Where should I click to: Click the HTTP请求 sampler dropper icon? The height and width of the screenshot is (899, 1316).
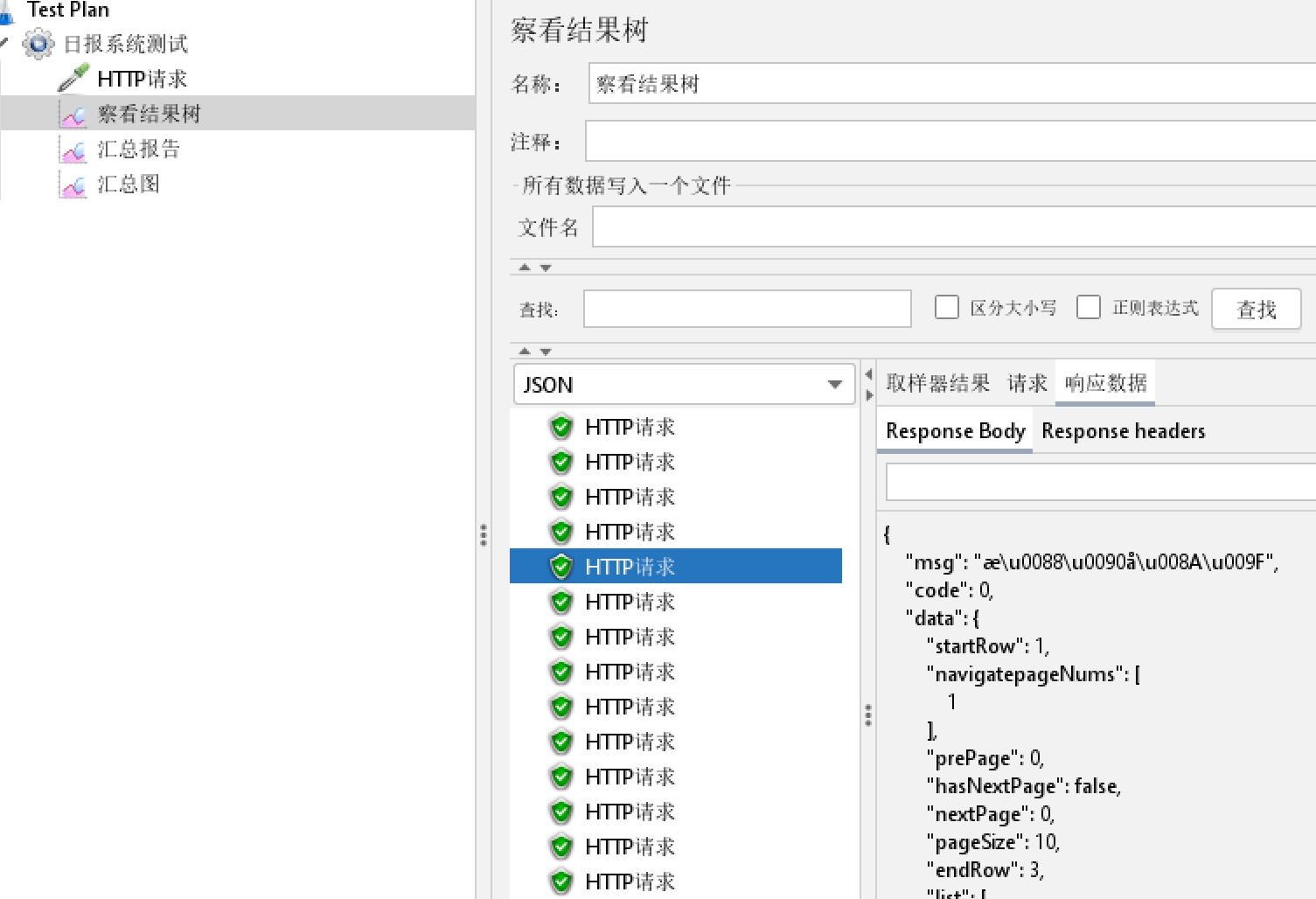point(73,78)
